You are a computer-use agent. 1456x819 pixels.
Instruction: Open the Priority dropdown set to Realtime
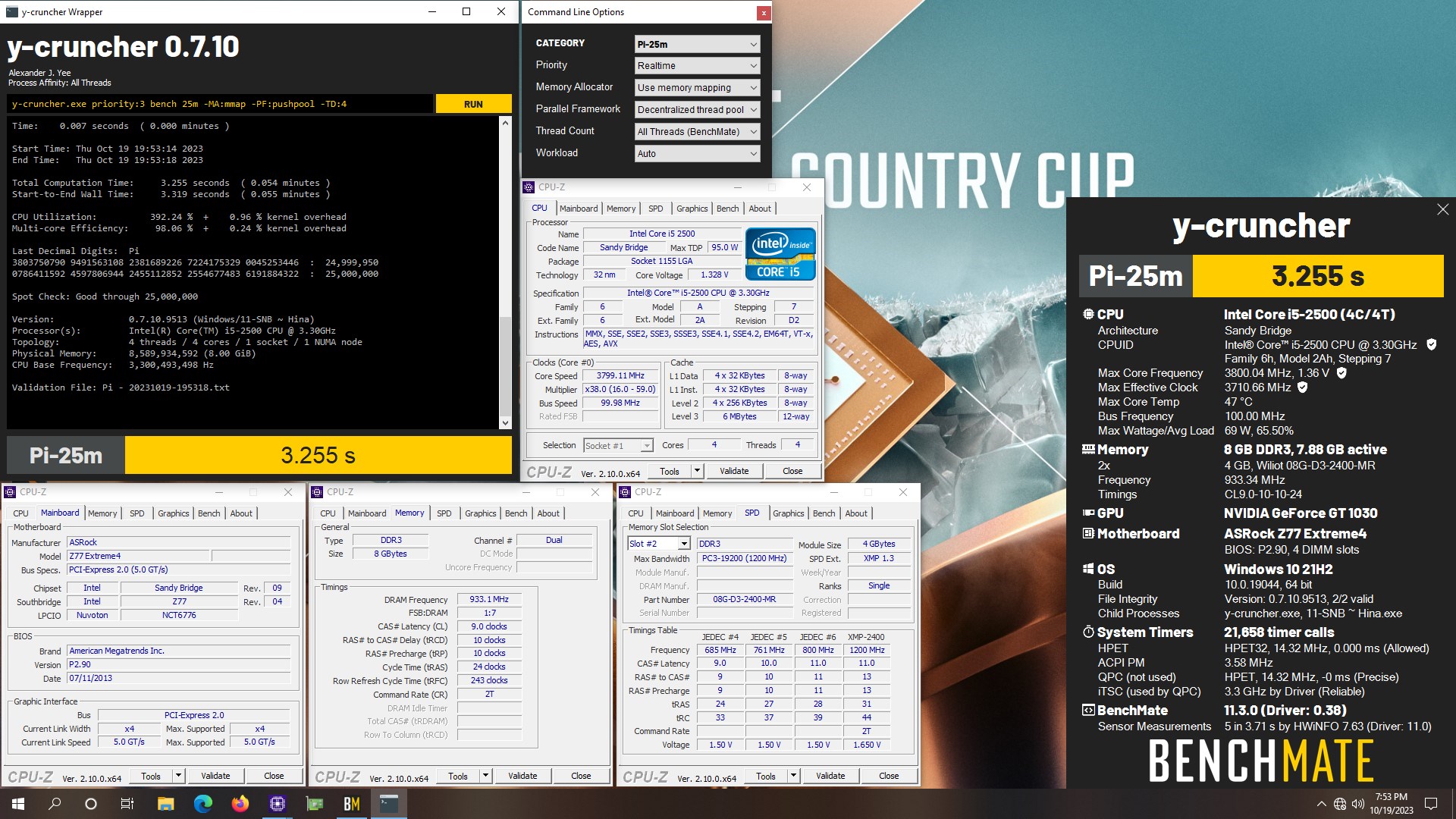[x=697, y=66]
